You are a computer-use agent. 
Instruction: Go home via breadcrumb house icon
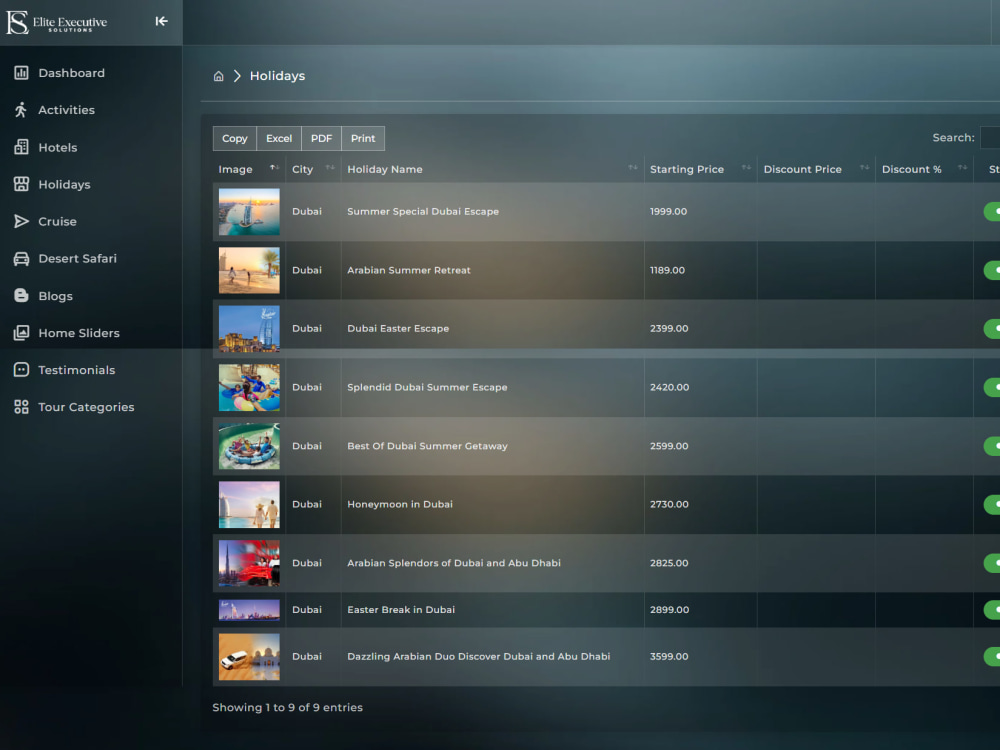[218, 76]
